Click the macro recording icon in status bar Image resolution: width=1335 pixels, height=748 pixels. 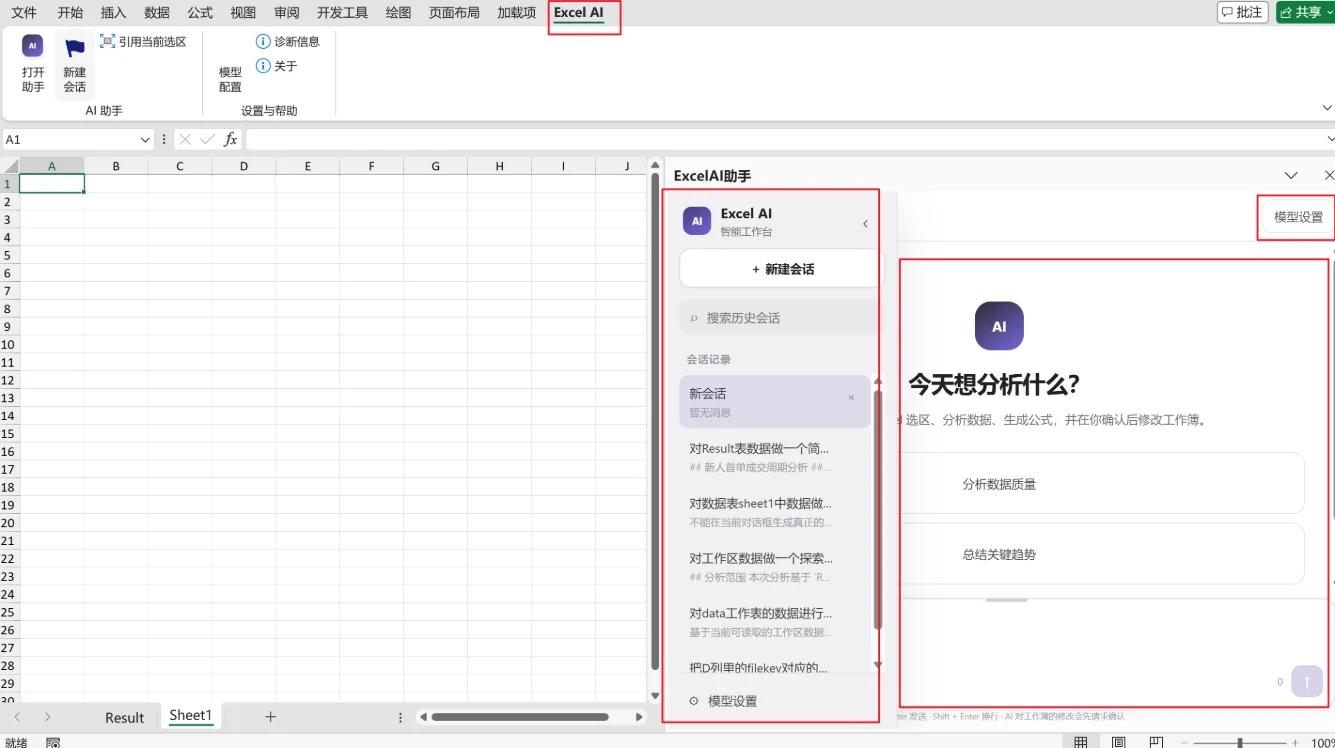53,742
